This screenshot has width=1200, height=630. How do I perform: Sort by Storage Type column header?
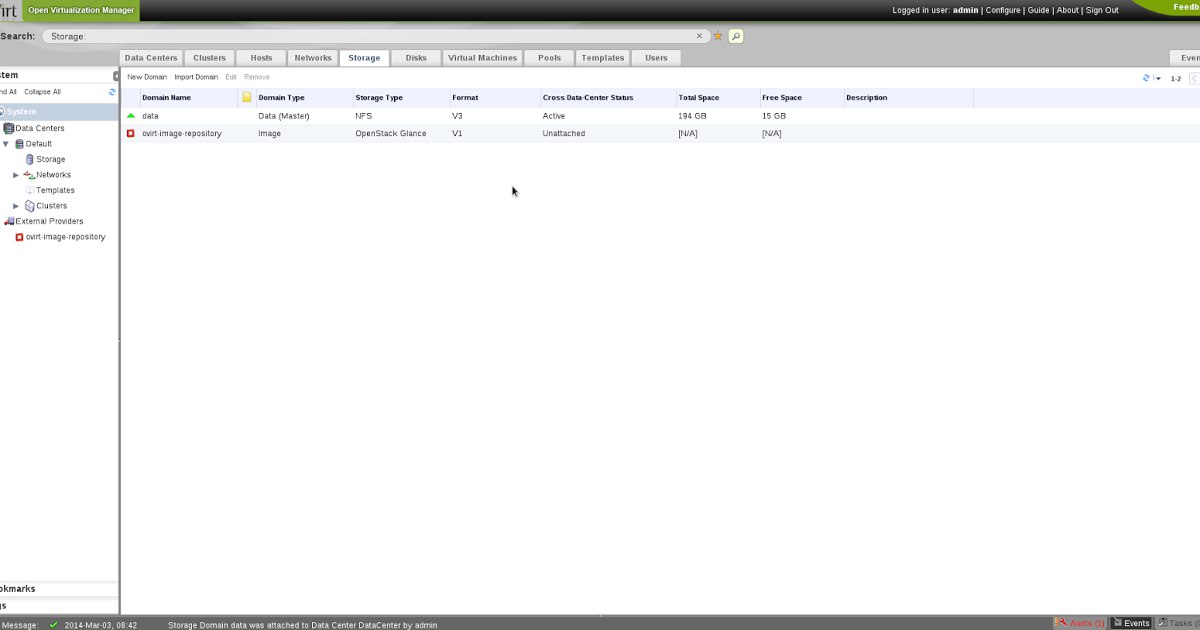click(x=379, y=98)
